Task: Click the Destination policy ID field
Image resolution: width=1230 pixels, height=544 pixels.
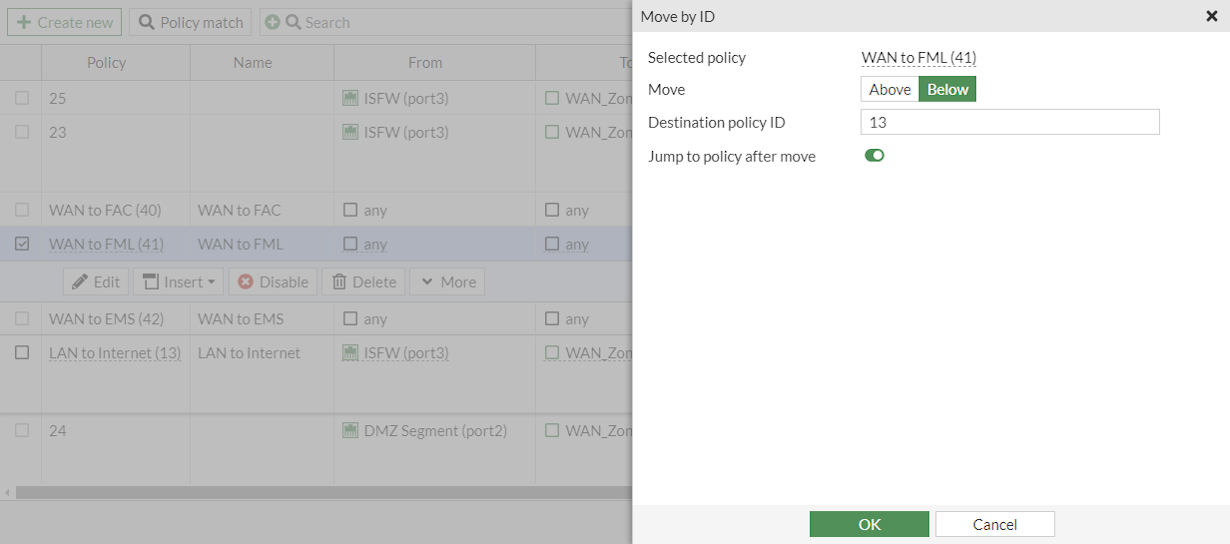Action: [1010, 122]
